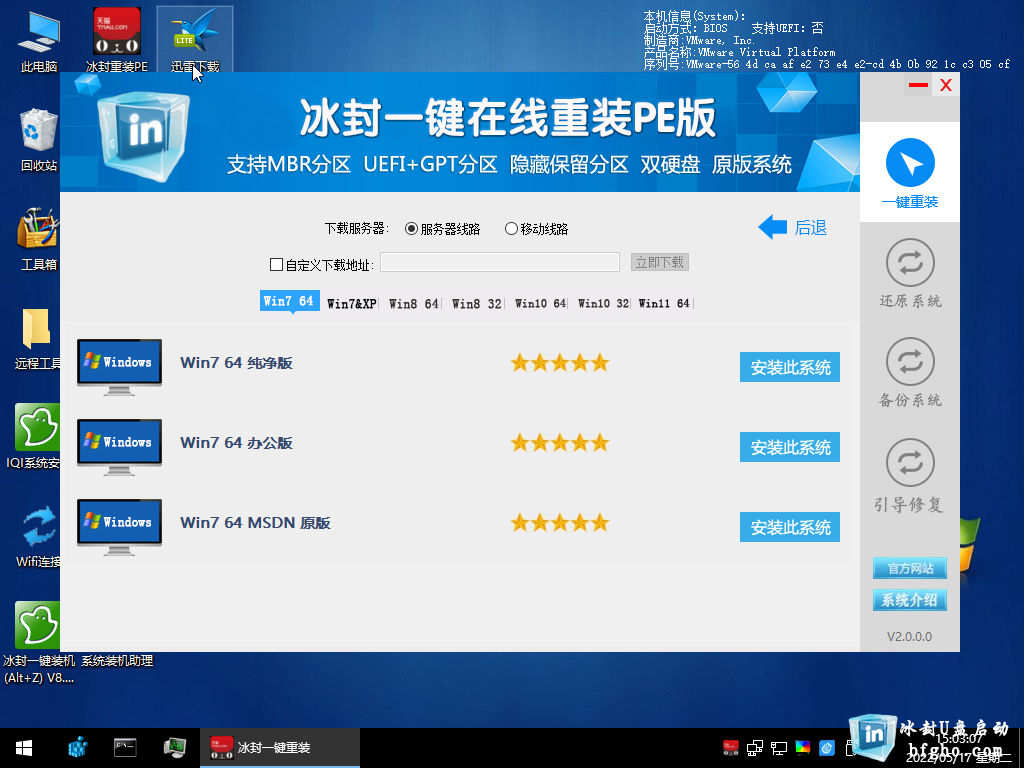The width and height of the screenshot is (1024, 768).
Task: Click the 立即下载 button
Action: coord(660,262)
